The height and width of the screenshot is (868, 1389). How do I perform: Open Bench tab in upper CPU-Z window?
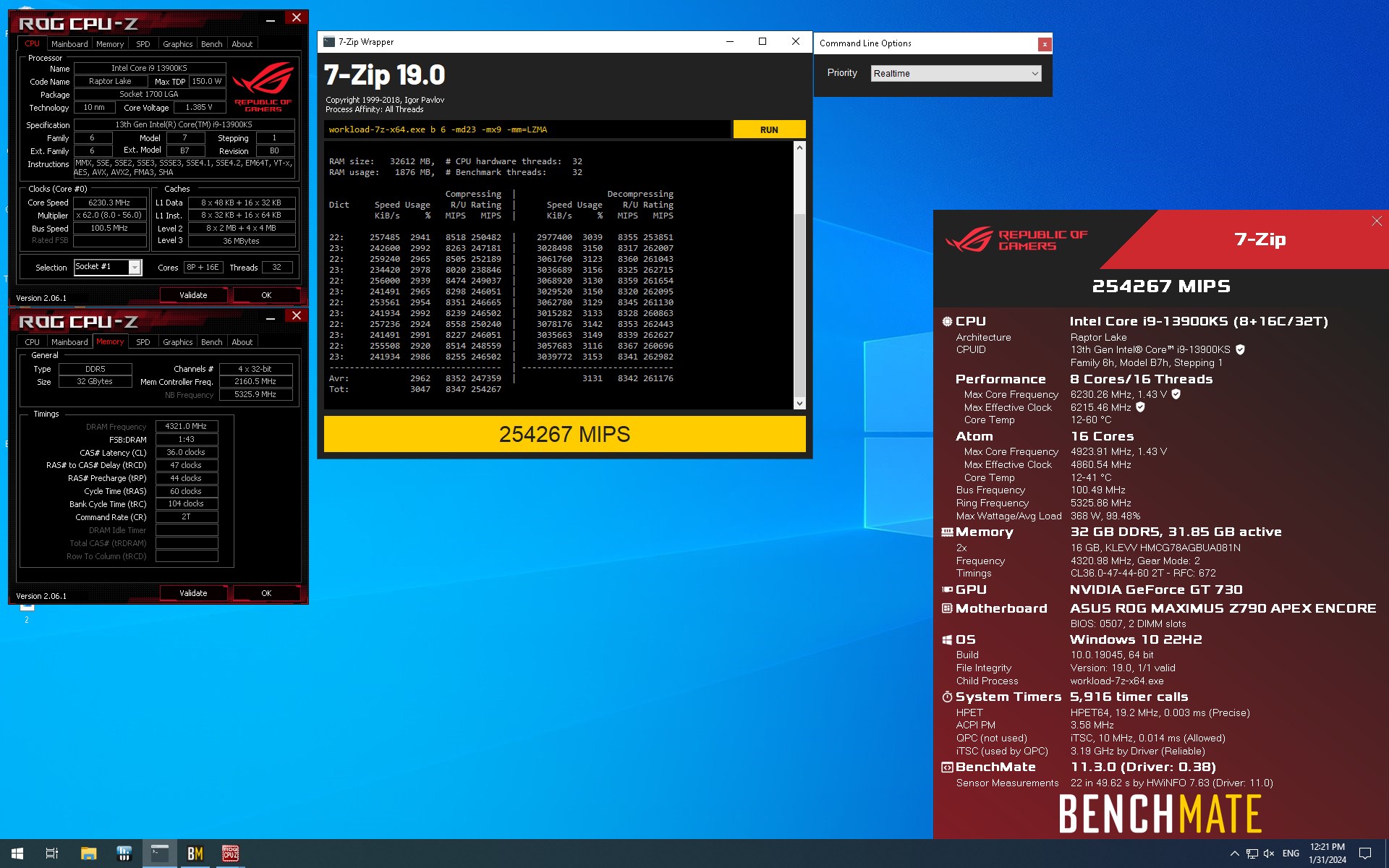click(x=212, y=44)
